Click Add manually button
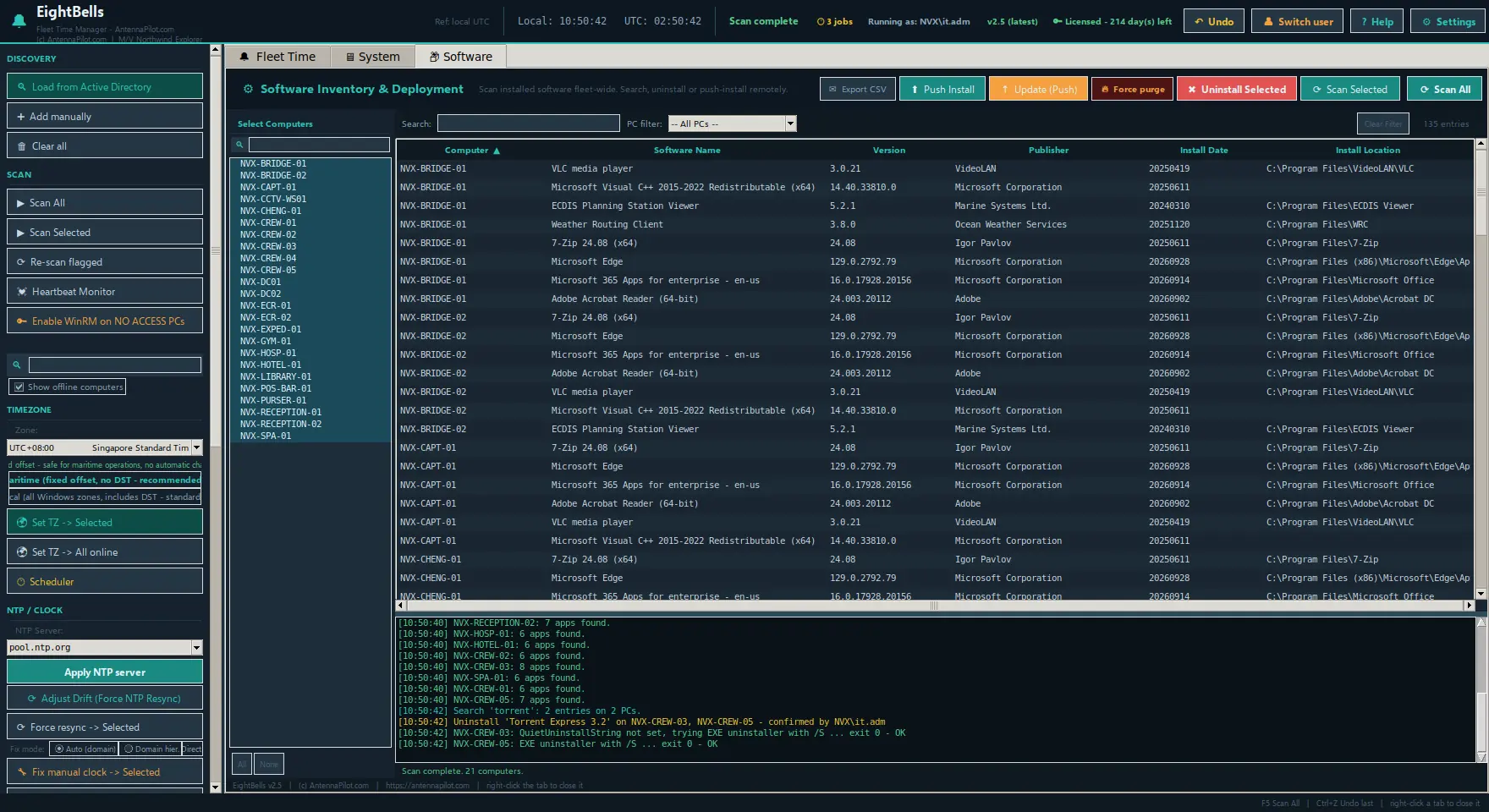 [105, 117]
